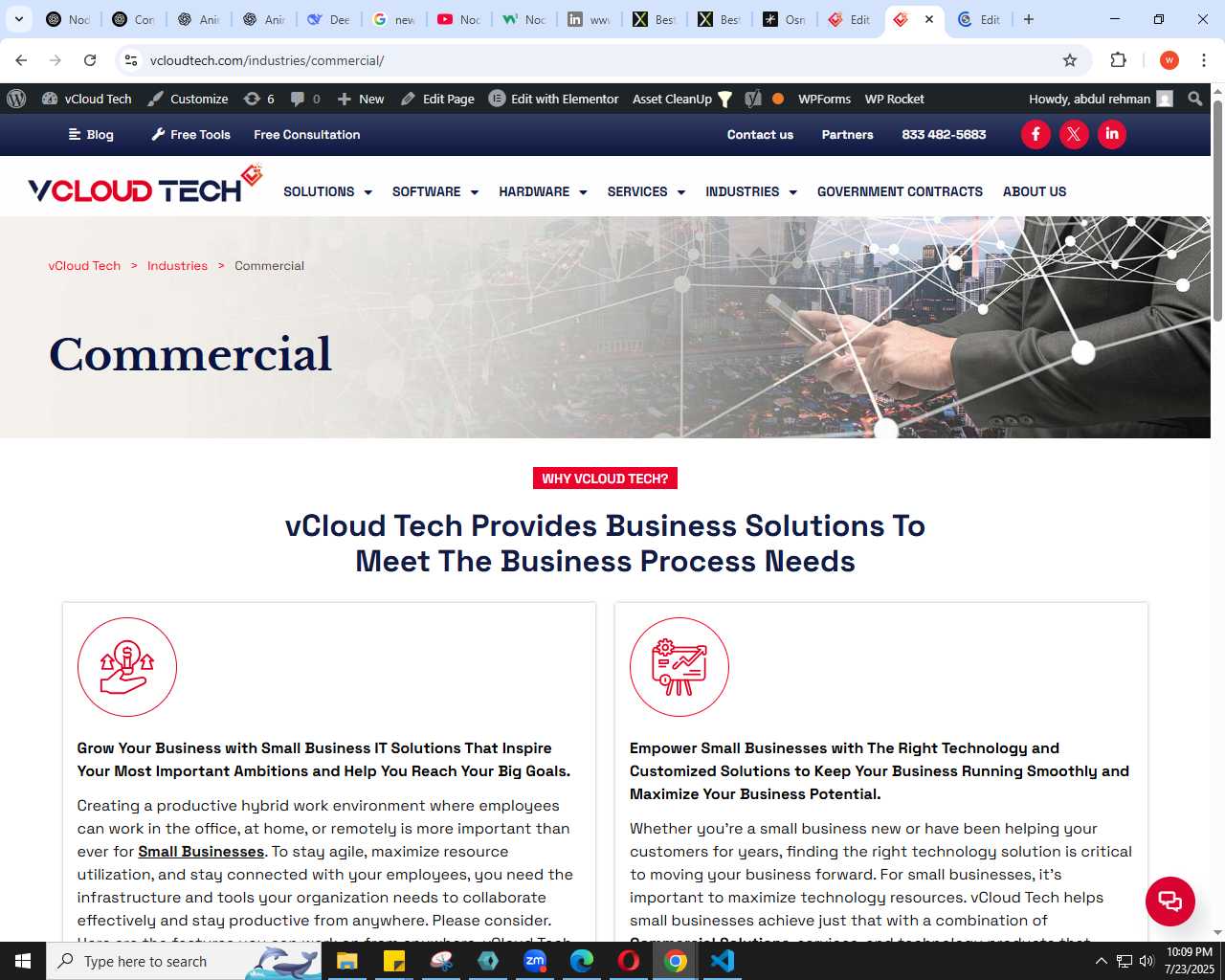1225x980 pixels.
Task: Bookmark this page with the star icon
Action: [1070, 60]
